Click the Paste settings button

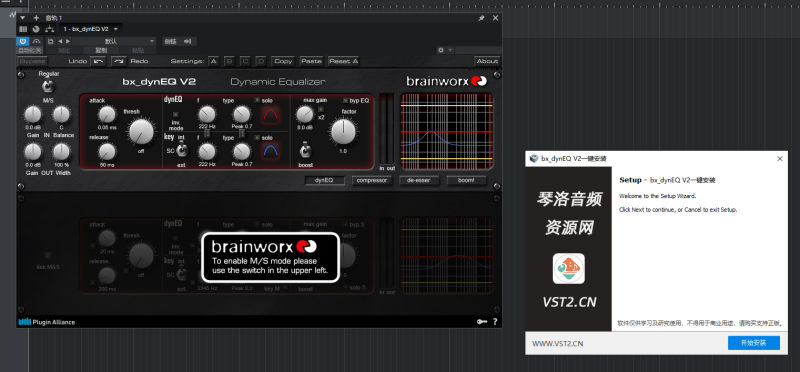click(311, 61)
